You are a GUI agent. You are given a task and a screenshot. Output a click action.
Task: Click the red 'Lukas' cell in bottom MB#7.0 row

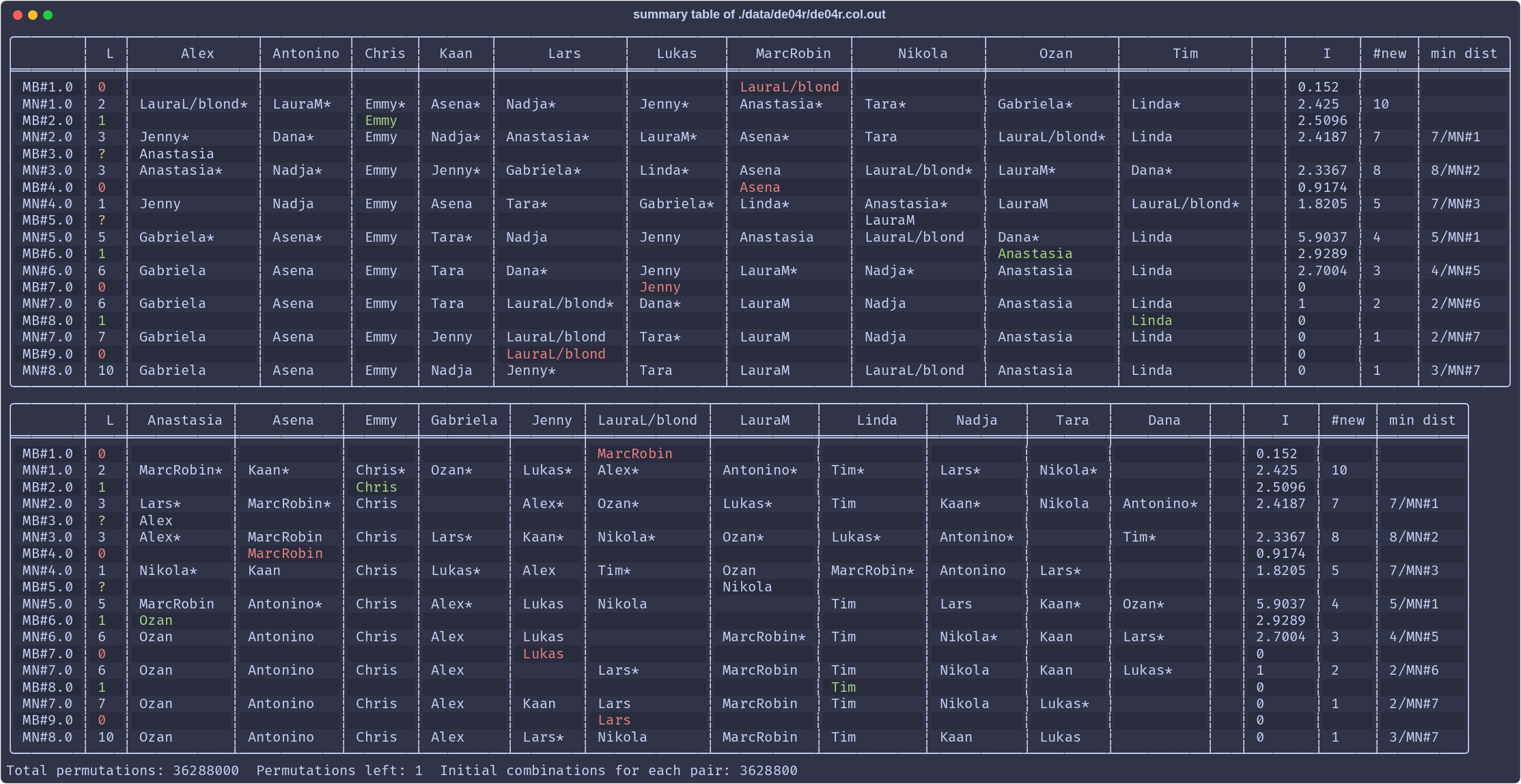[543, 654]
